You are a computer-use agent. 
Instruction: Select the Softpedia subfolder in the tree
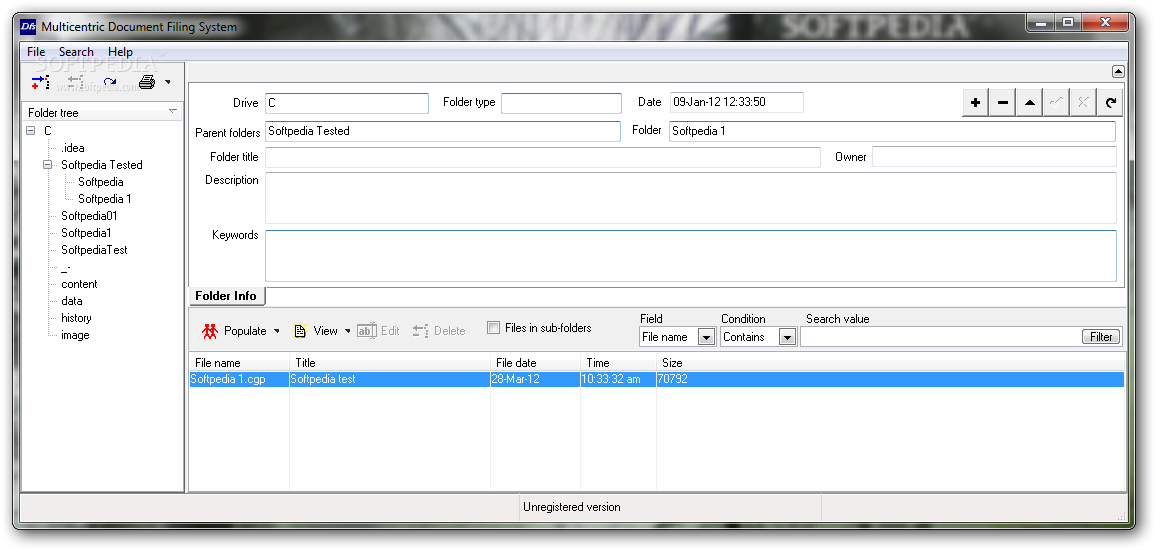[x=101, y=181]
